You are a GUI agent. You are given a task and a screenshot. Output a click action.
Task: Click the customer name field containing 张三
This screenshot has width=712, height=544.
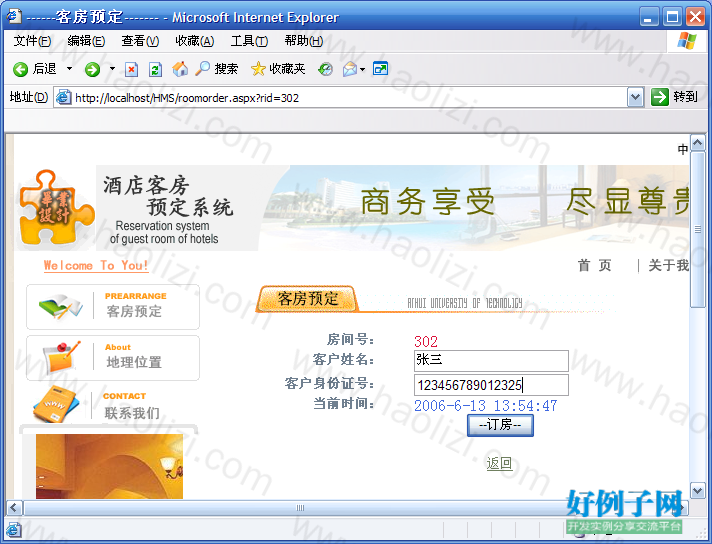coord(491,361)
